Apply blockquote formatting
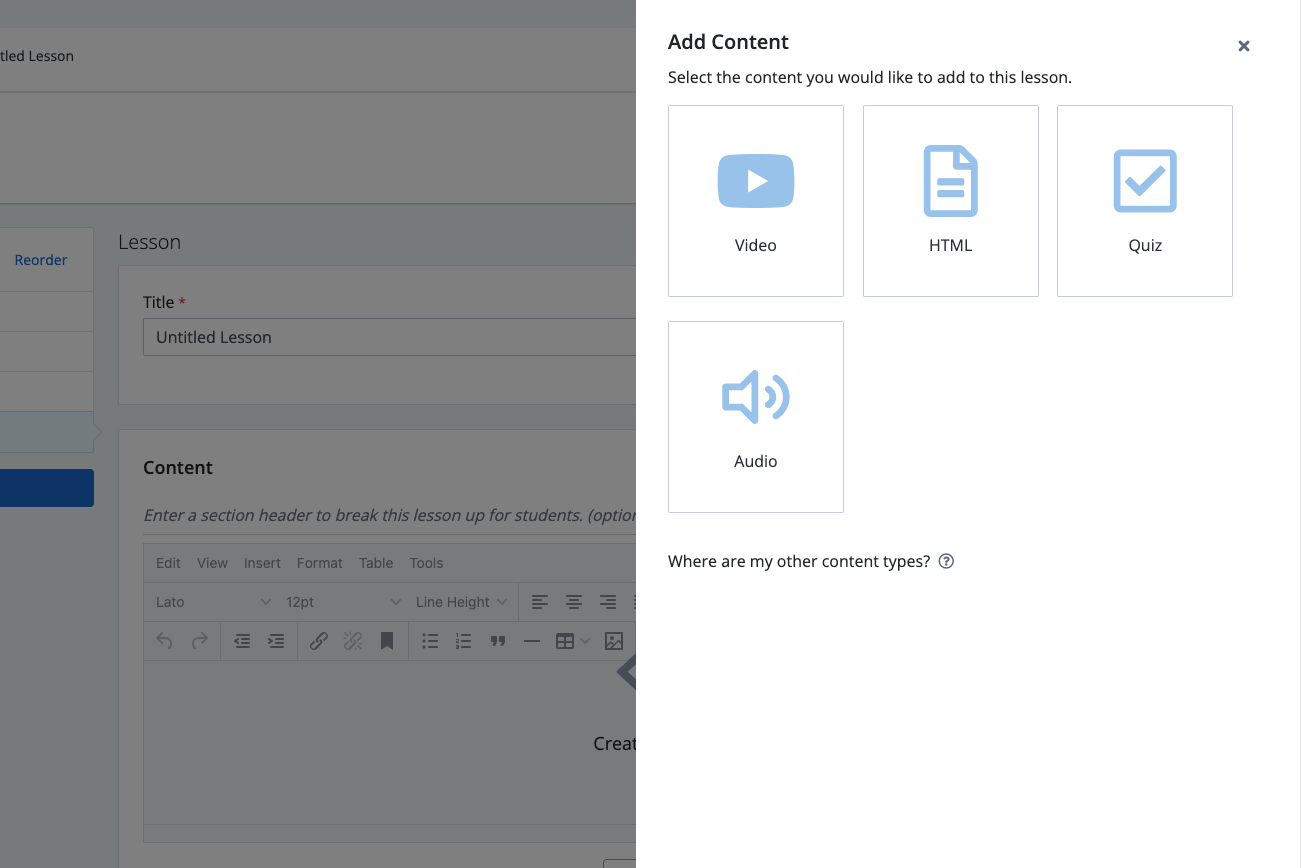 pos(497,641)
